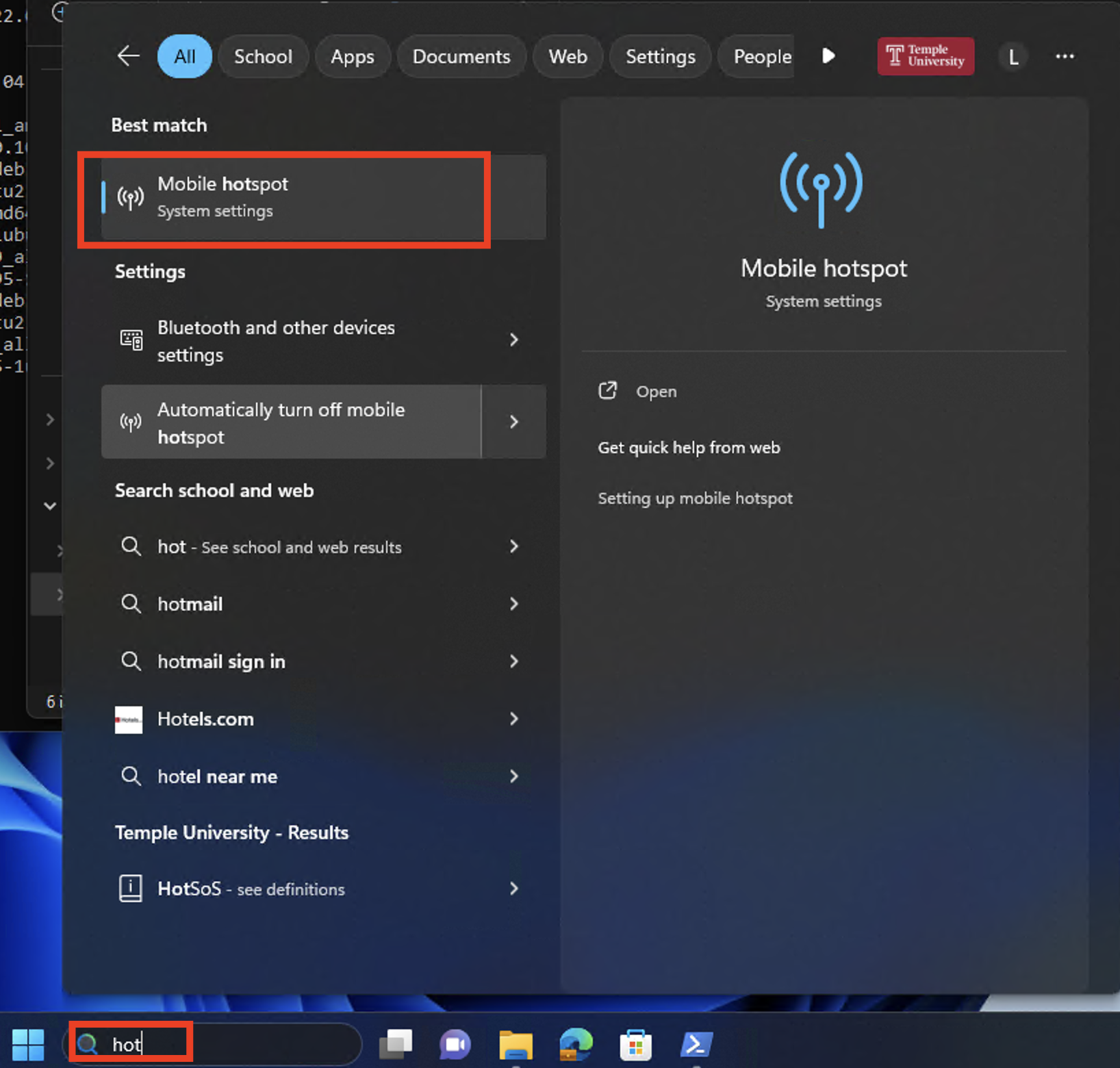Screen dimensions: 1120x1068
Task: Click the Temple University organization badge
Action: [x=925, y=56]
